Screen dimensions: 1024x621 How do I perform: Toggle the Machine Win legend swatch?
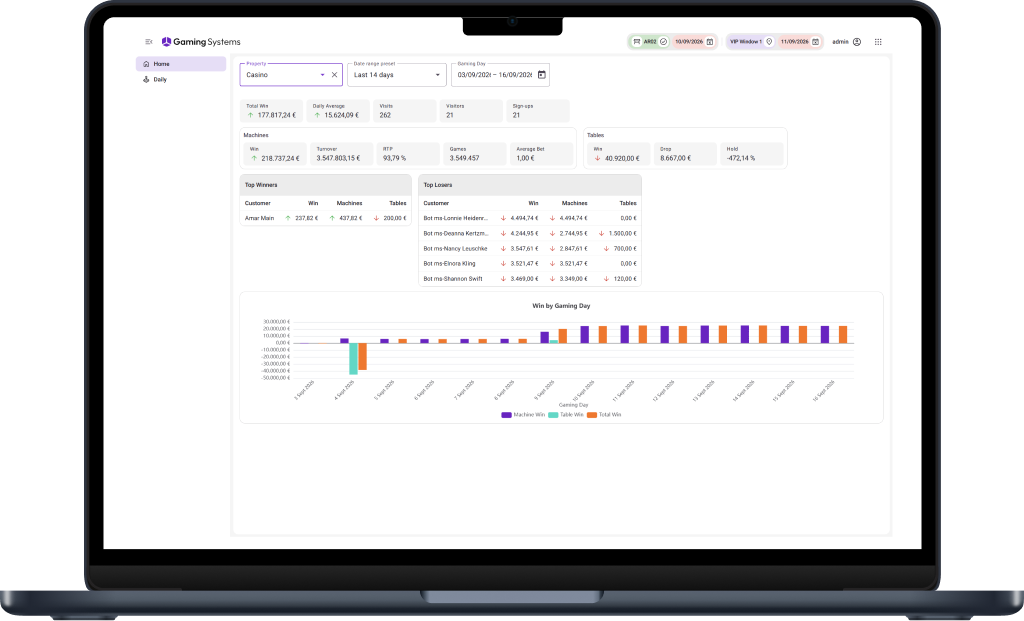click(x=506, y=415)
